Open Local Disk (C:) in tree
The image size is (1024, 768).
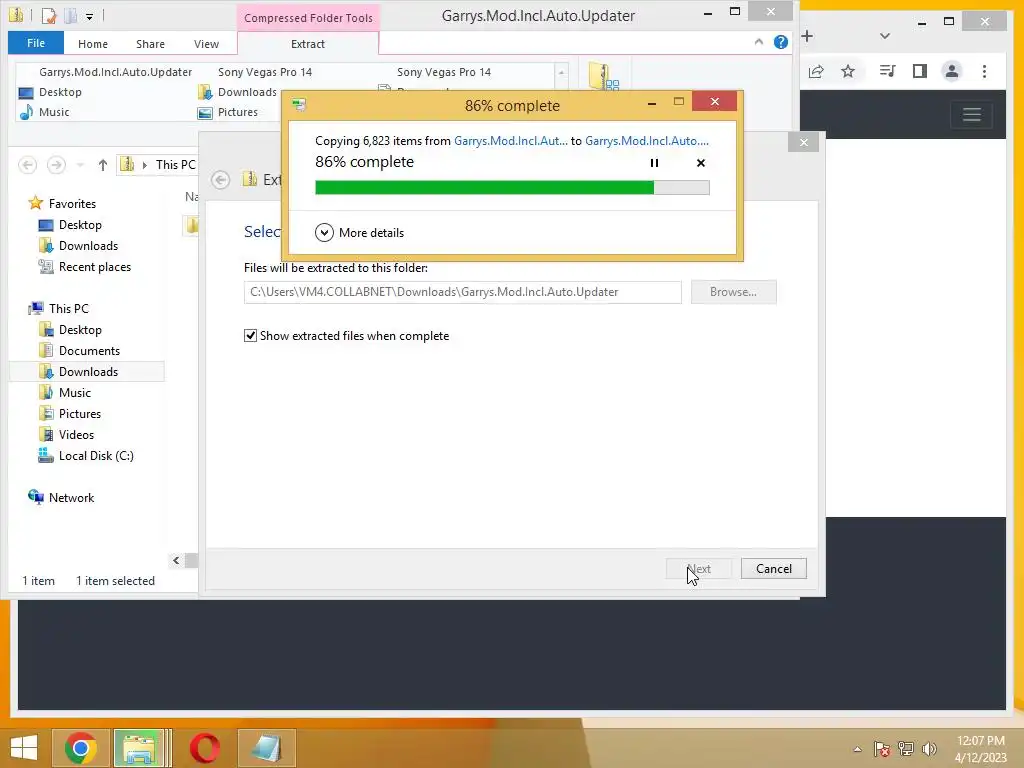[x=86, y=456]
